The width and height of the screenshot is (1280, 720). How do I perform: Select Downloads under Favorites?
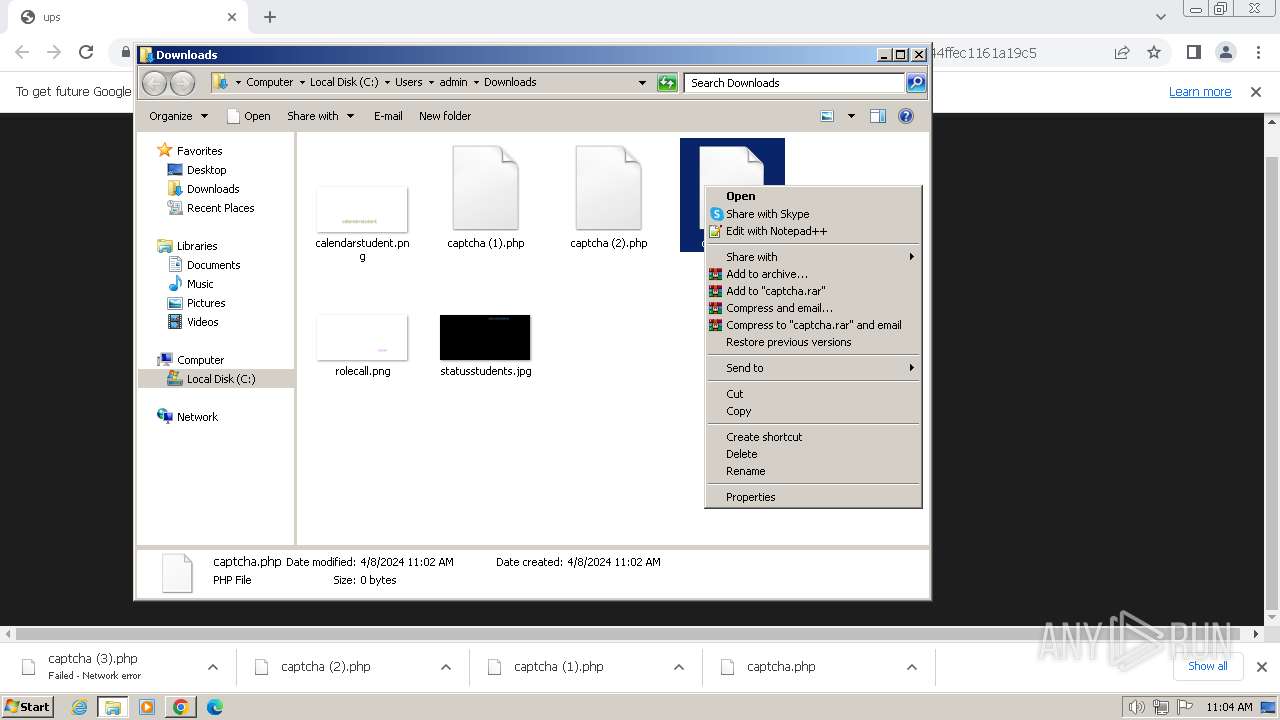click(x=213, y=189)
